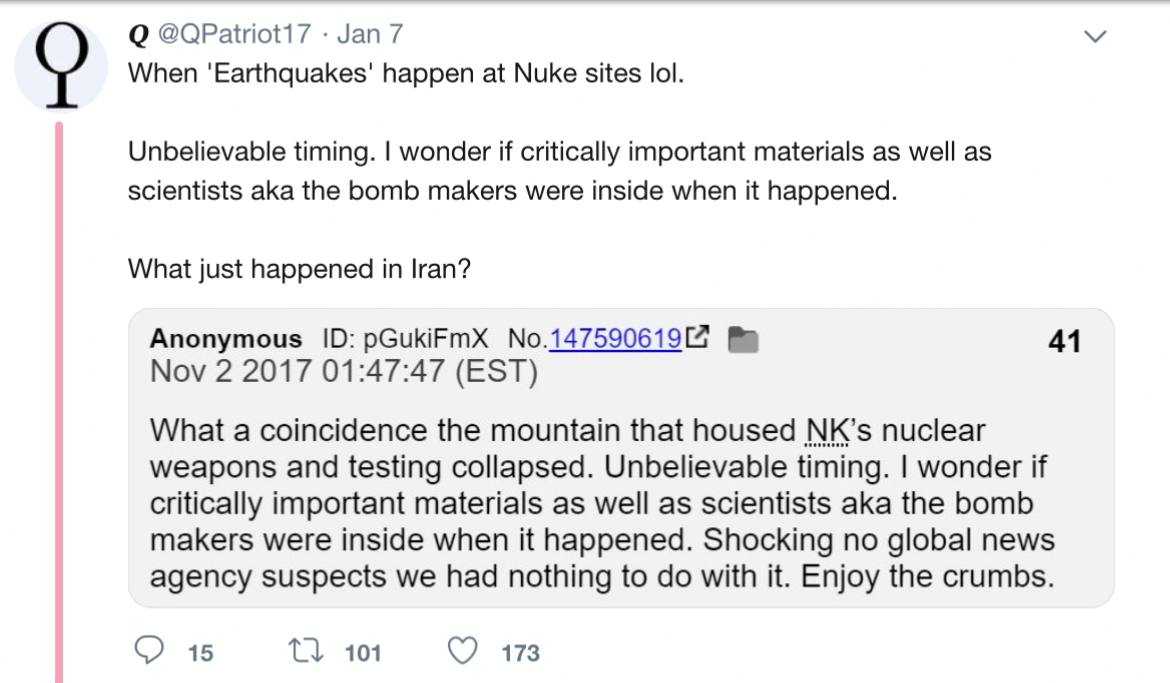Image resolution: width=1170 pixels, height=683 pixels.
Task: Expand the tweet options chevron menu
Action: coord(1096,36)
